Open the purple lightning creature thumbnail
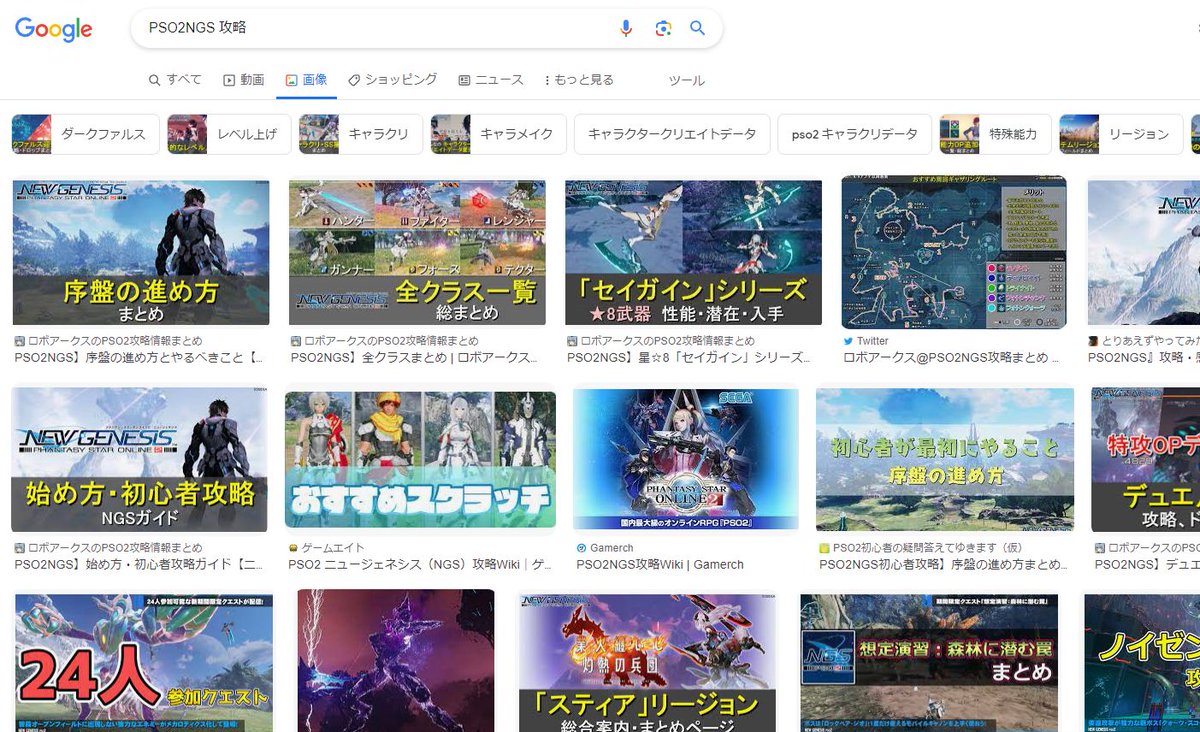Screen dimensions: 1200x732 tap(396, 660)
